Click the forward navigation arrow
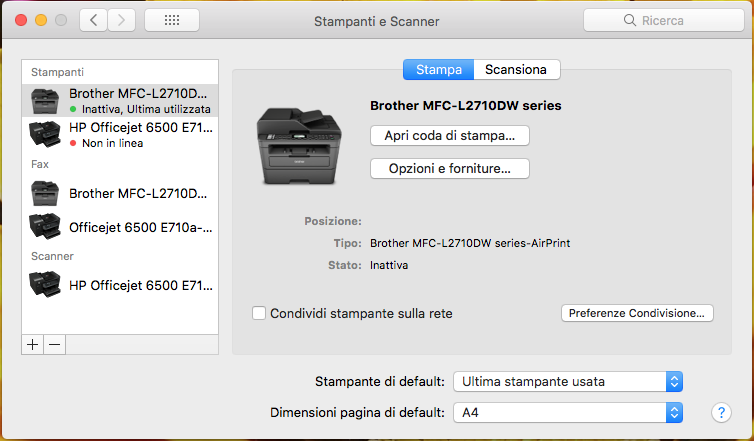754x441 pixels. 121,20
